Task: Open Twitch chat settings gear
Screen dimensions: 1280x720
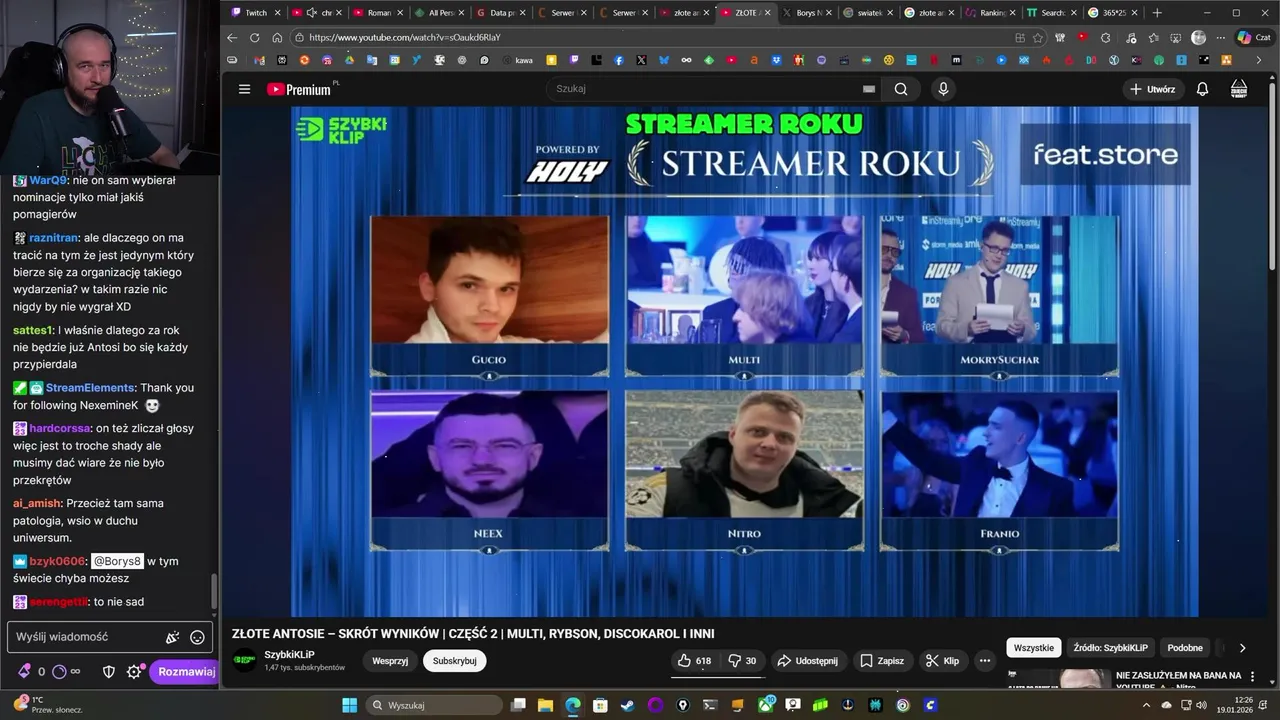Action: (134, 672)
